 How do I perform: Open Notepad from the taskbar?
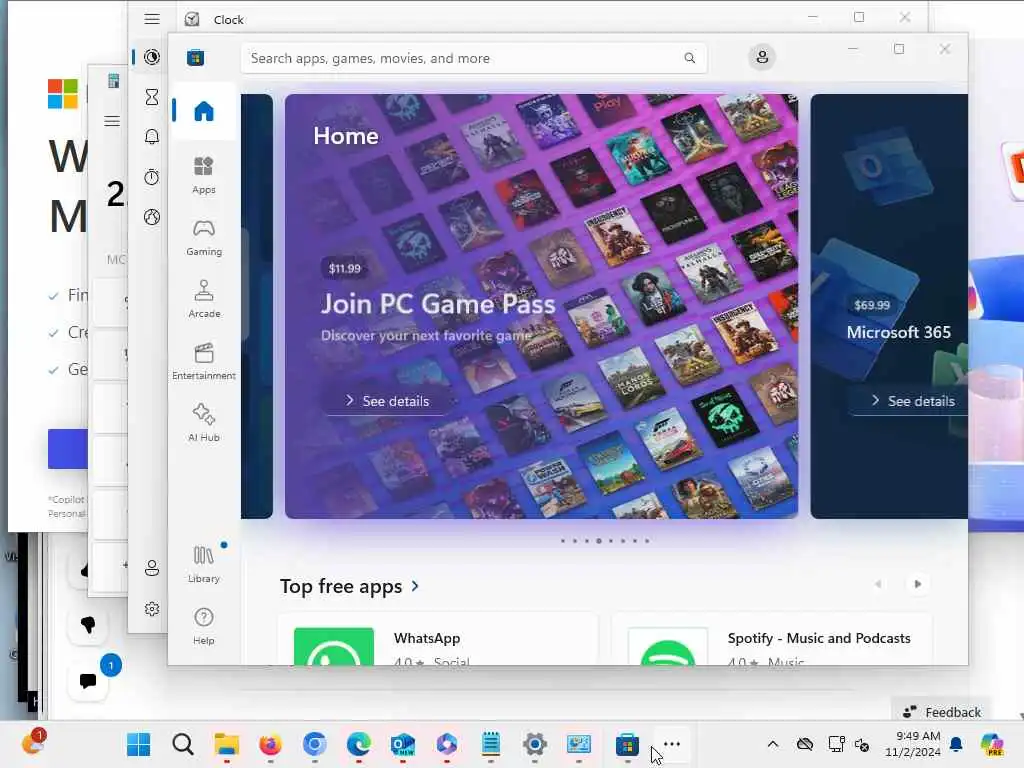[x=490, y=744]
